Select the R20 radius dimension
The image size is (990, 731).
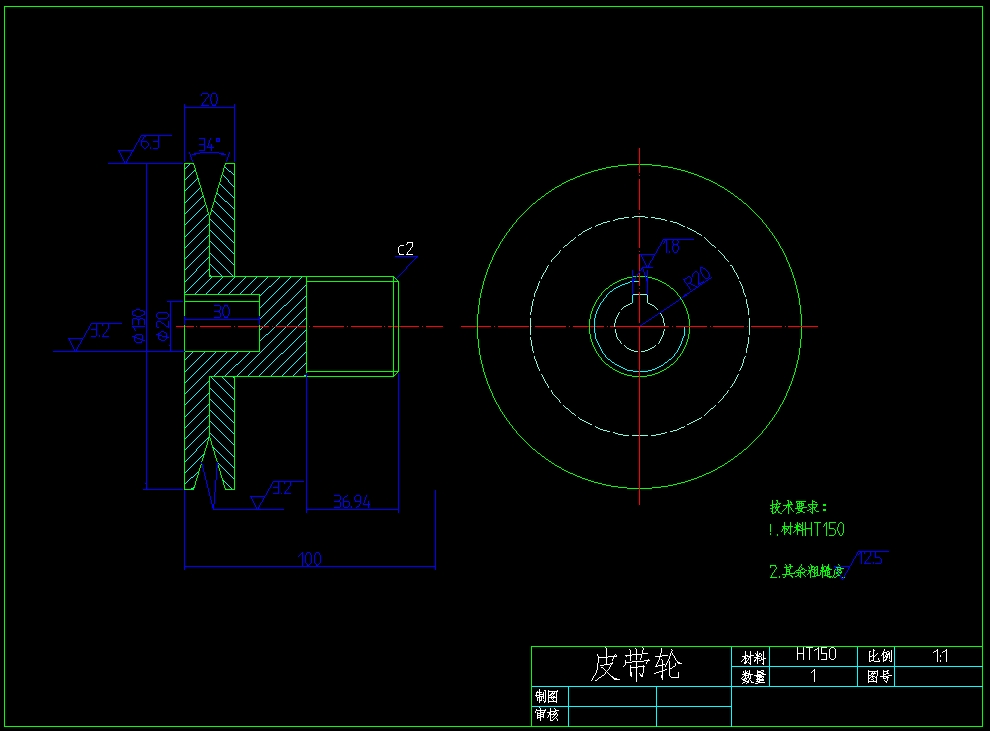pyautogui.click(x=698, y=278)
